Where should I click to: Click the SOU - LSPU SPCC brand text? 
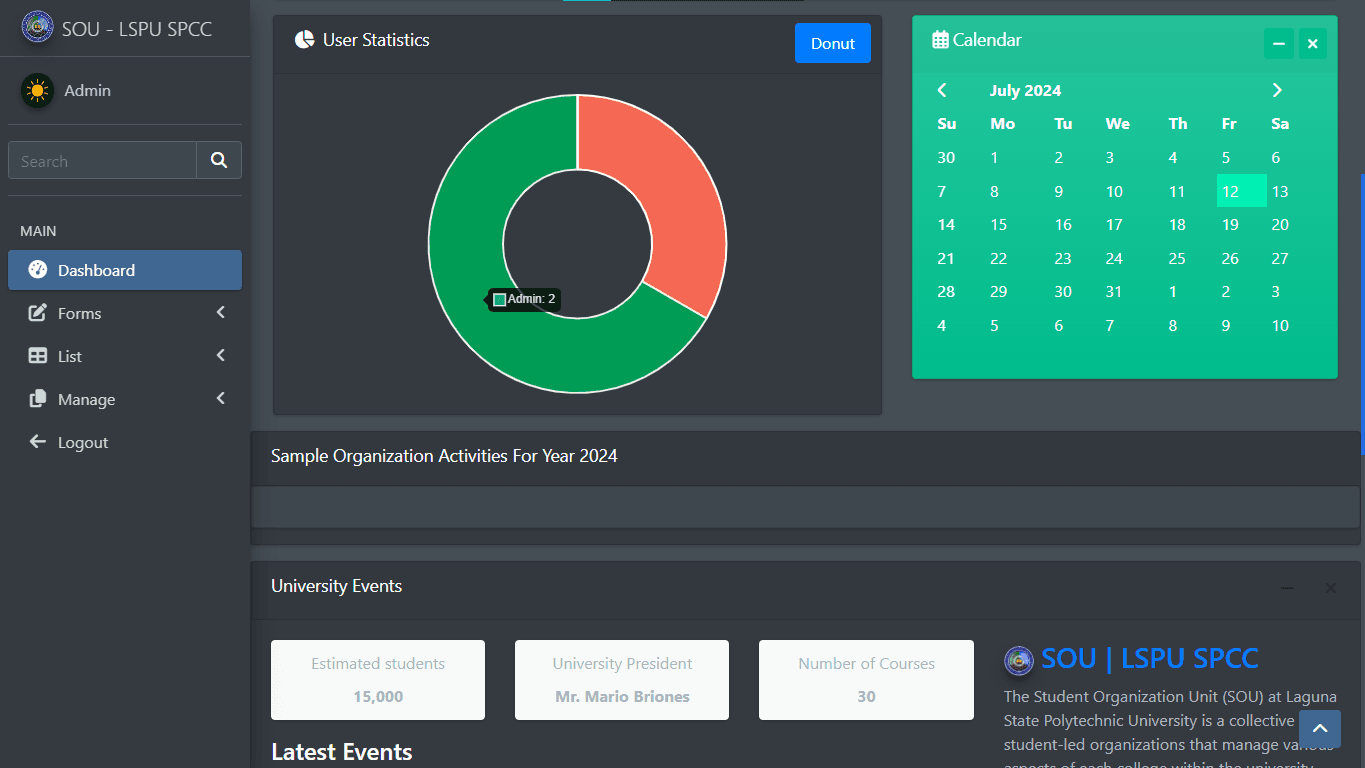point(137,29)
